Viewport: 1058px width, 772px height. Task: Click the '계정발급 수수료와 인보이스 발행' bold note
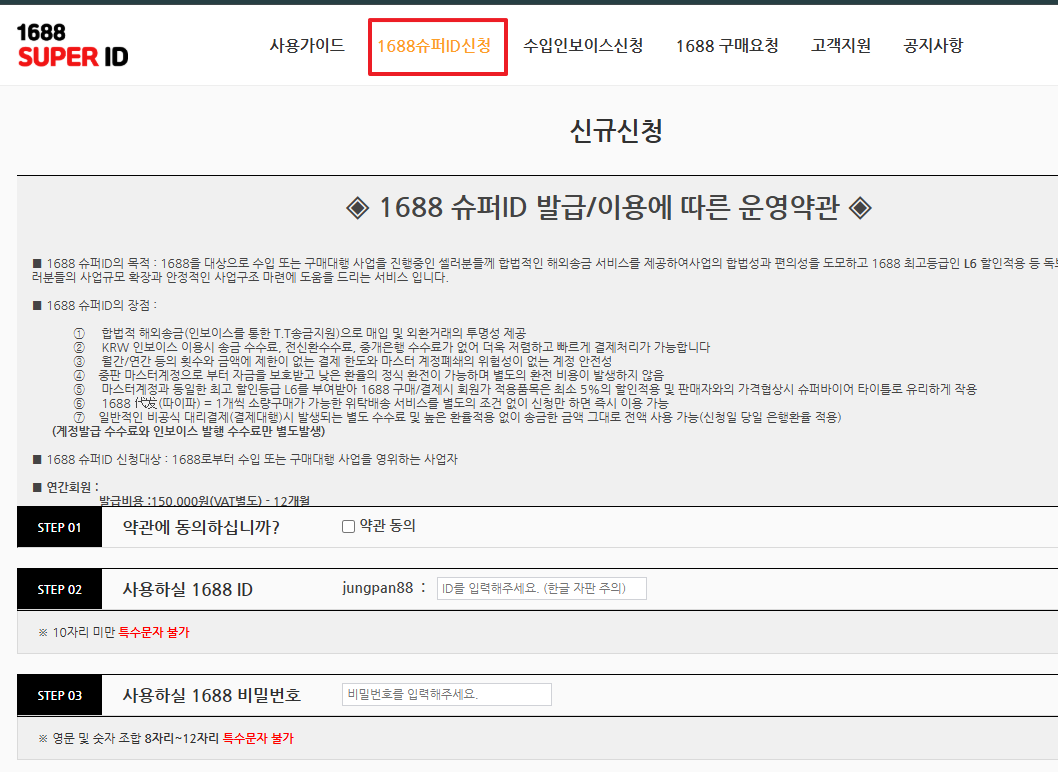point(188,431)
